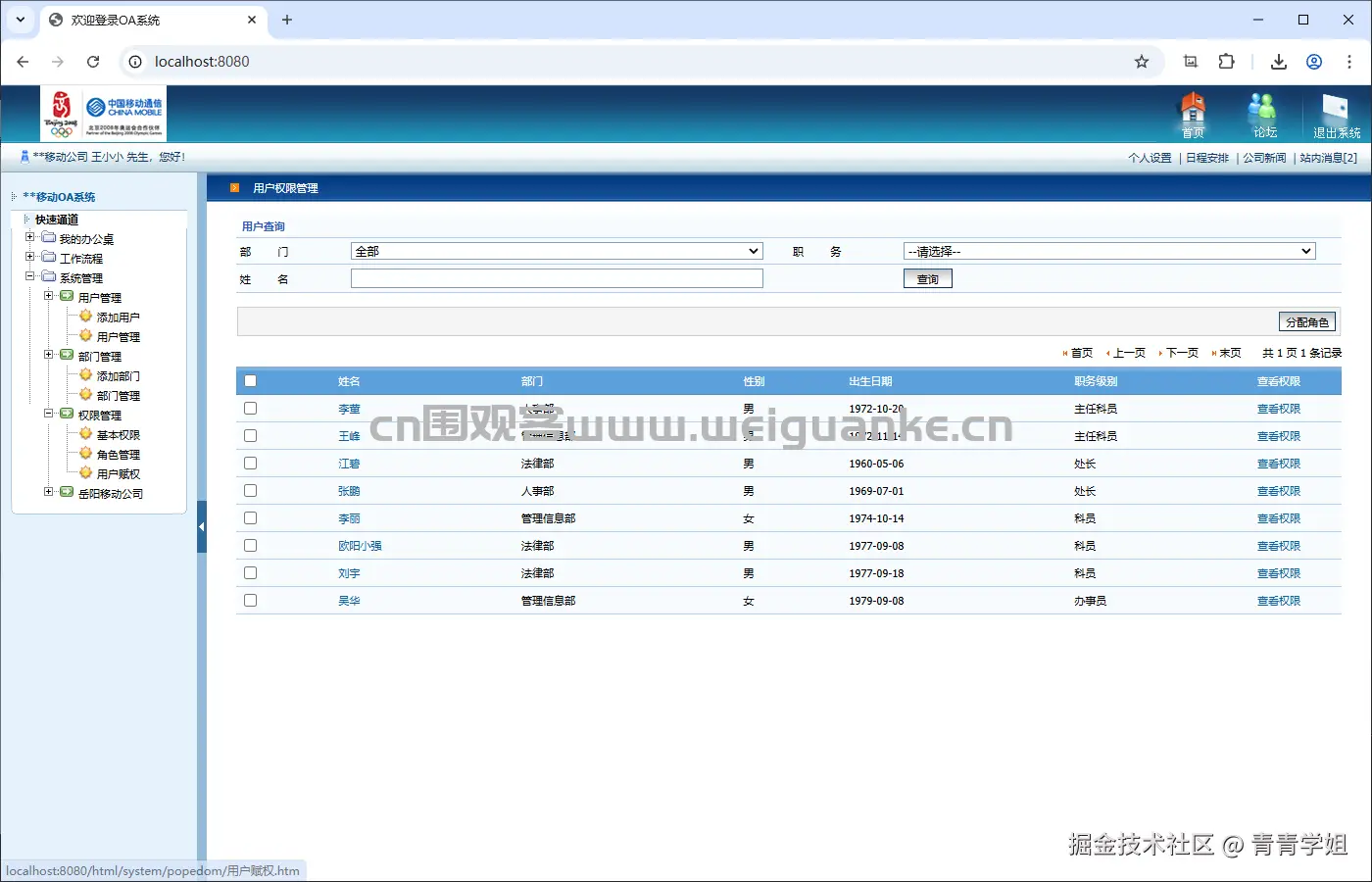Check the box for user 吴华

[250, 601]
